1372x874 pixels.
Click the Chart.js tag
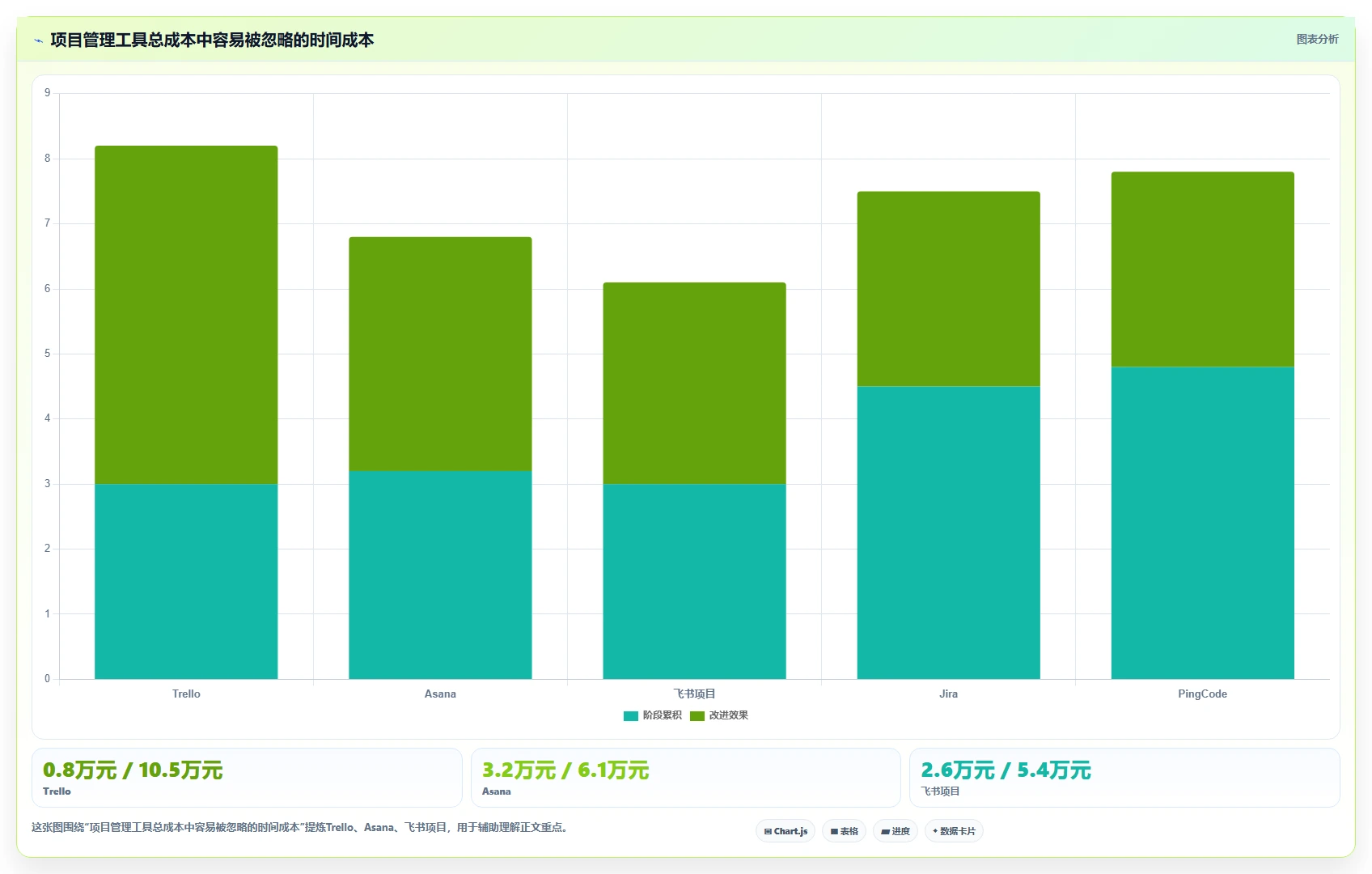pyautogui.click(x=786, y=831)
